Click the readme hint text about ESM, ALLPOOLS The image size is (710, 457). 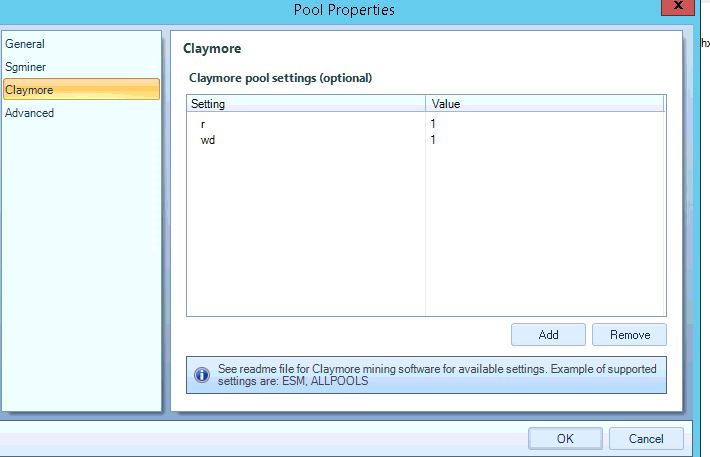(437, 375)
